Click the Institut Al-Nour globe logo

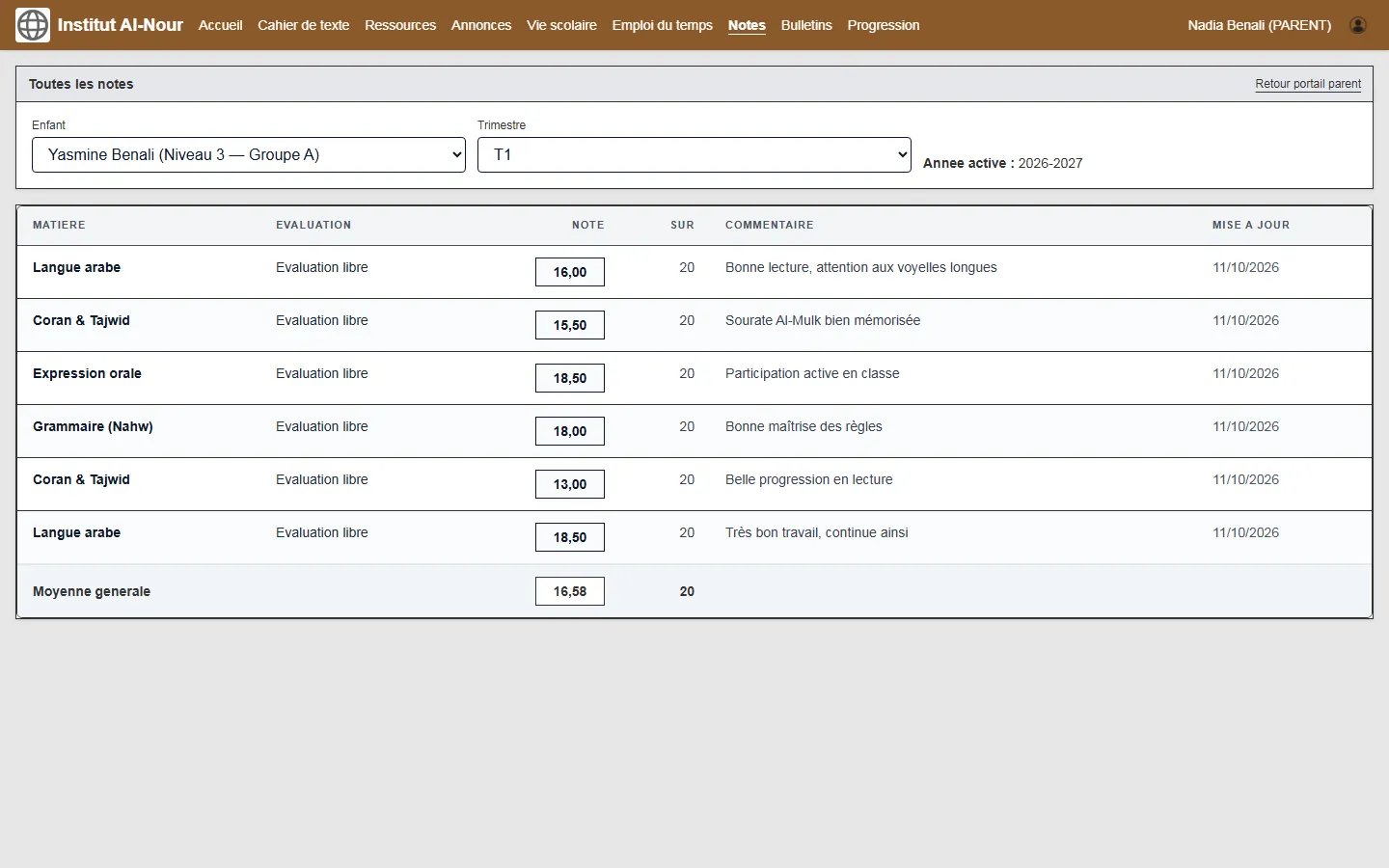coord(33,25)
